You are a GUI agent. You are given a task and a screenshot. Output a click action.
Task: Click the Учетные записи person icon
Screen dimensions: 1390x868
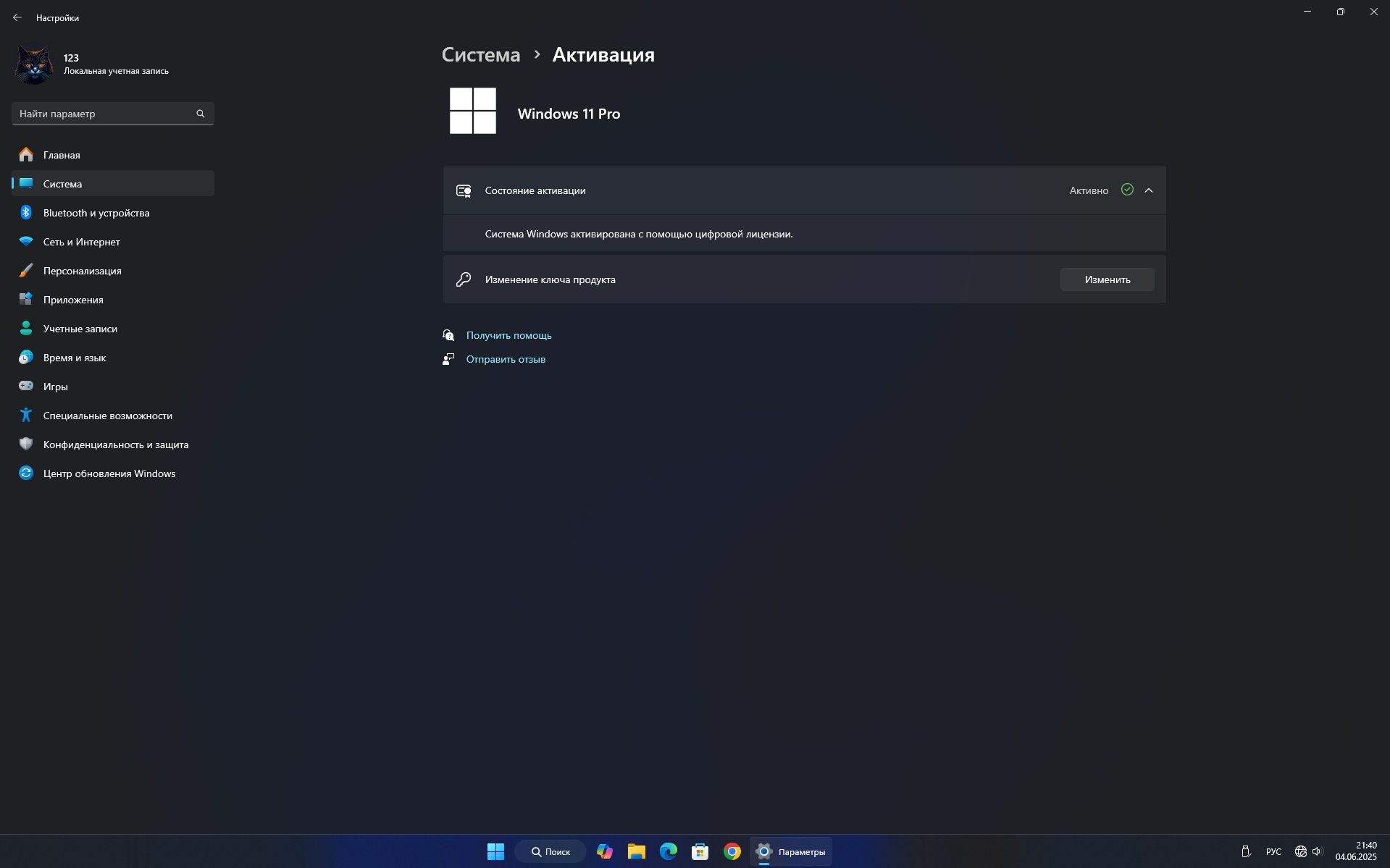click(26, 328)
